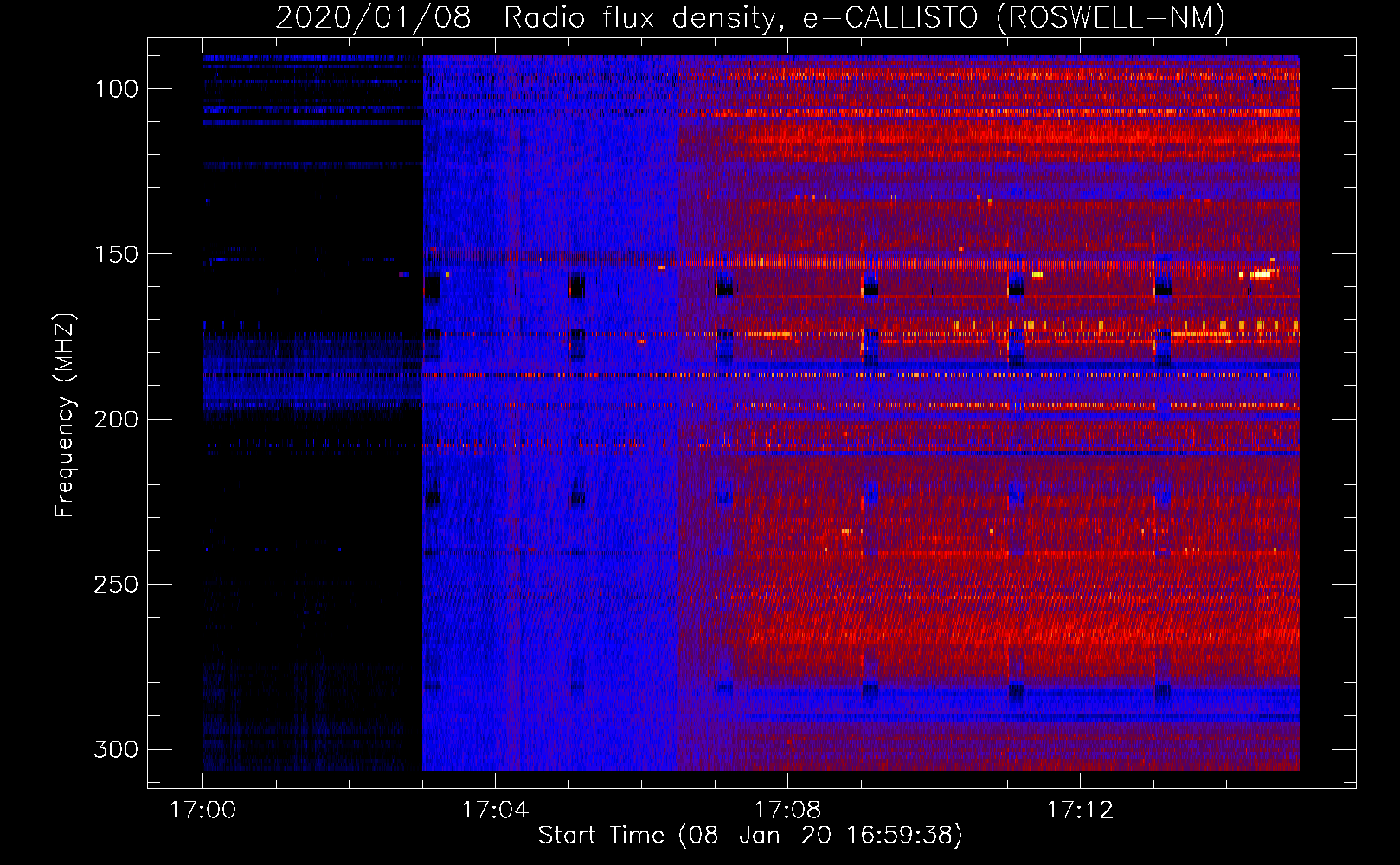Click the '17:00' time tick label
This screenshot has width=1400, height=865.
[x=202, y=811]
